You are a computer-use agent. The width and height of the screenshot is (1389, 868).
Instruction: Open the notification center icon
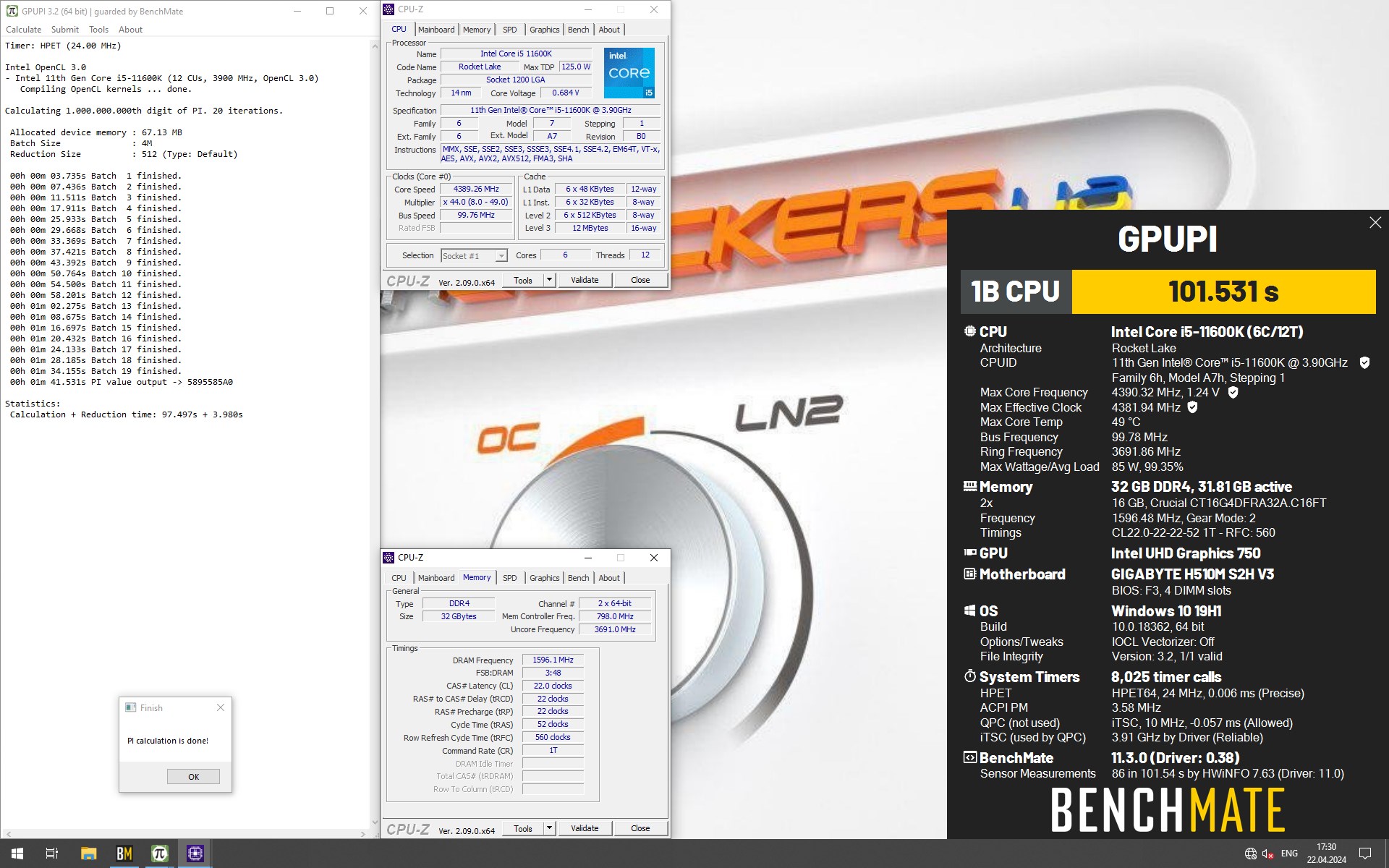(1365, 854)
